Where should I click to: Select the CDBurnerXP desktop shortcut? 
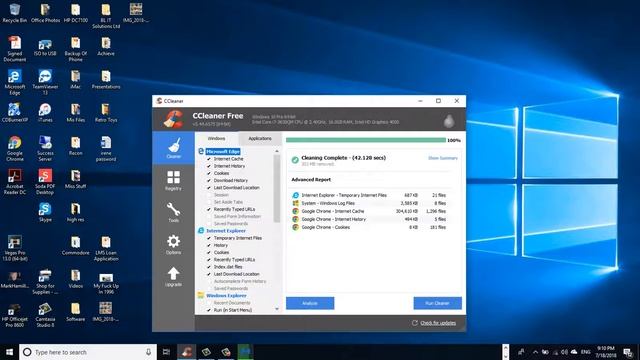coord(15,113)
